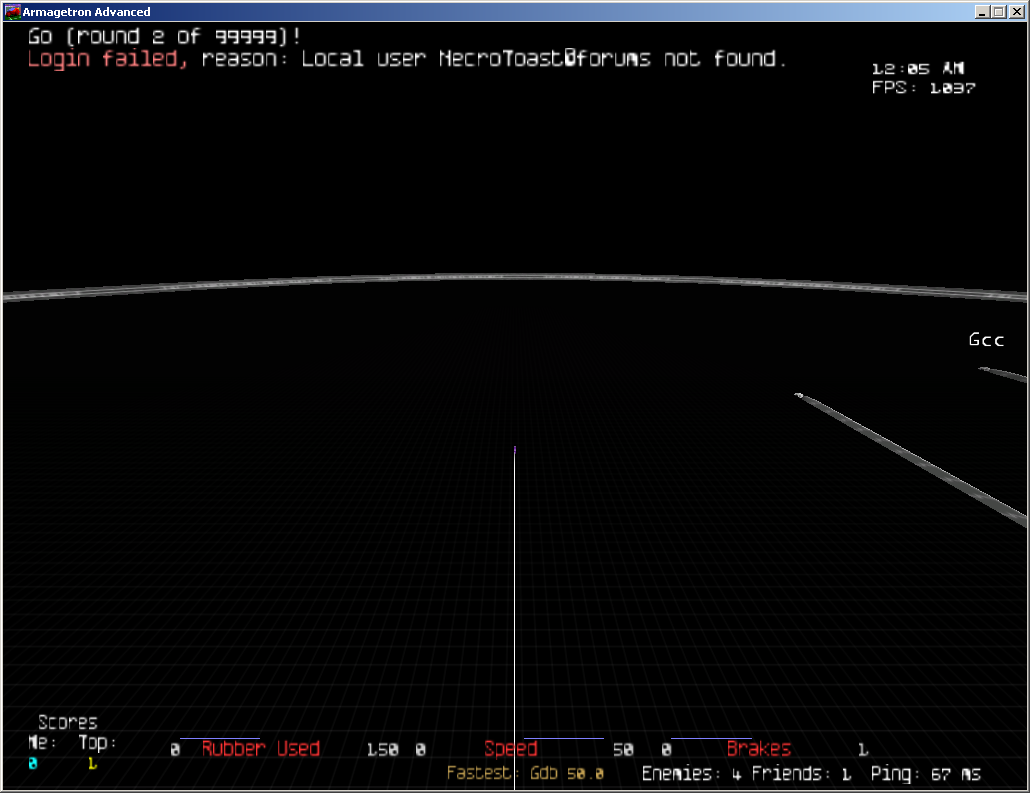Click the FPS counter readout
Viewport: 1030px width, 793px height.
(923, 88)
